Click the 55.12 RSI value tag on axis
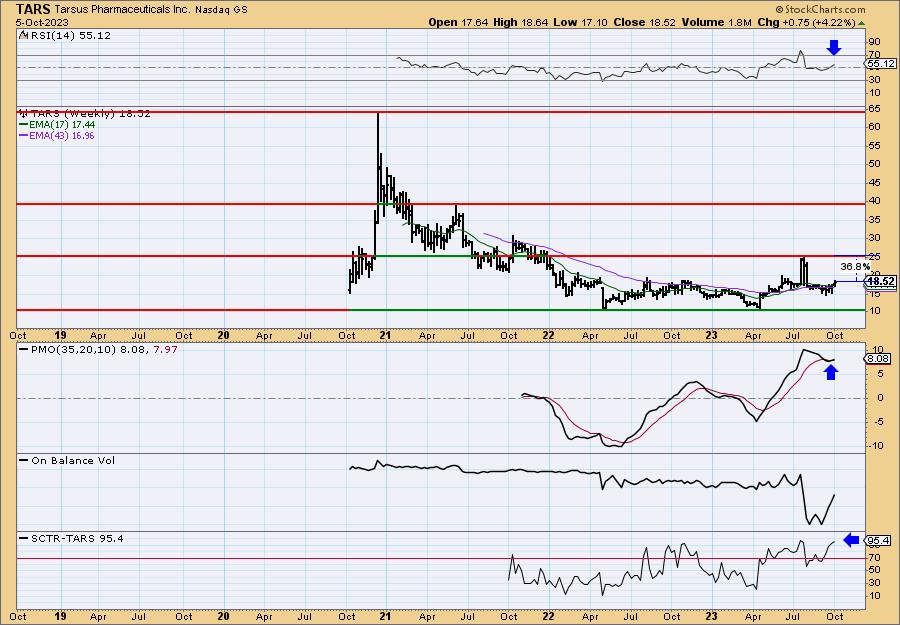The height and width of the screenshot is (625, 900). tap(881, 64)
